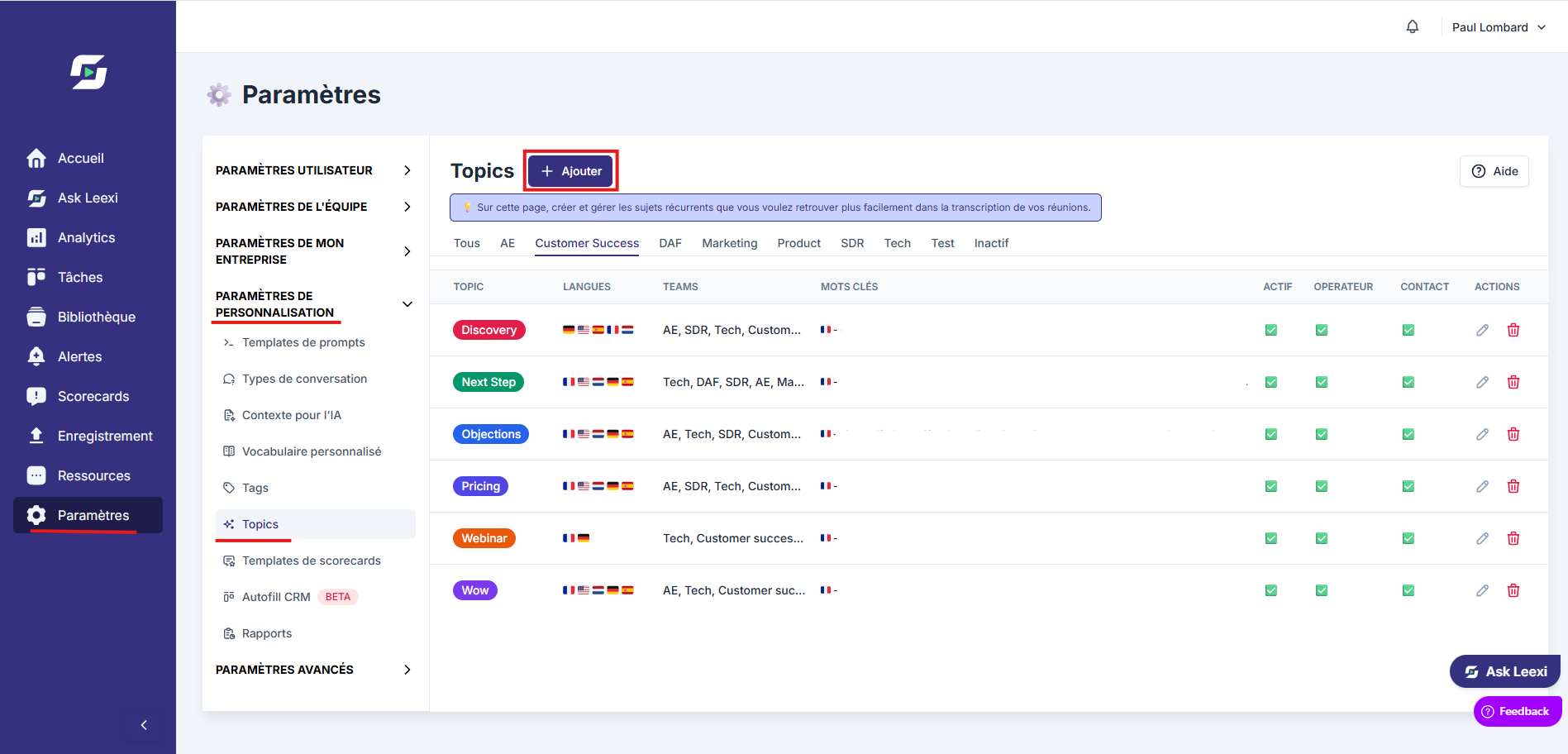Click the Enregistrement upload icon
The height and width of the screenshot is (754, 1568).
[x=36, y=436]
